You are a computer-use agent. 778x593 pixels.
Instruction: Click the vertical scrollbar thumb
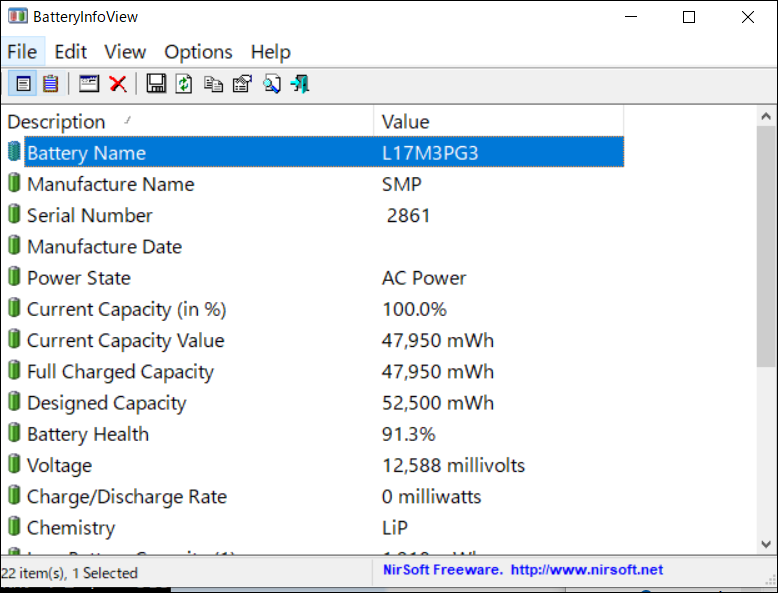point(766,247)
